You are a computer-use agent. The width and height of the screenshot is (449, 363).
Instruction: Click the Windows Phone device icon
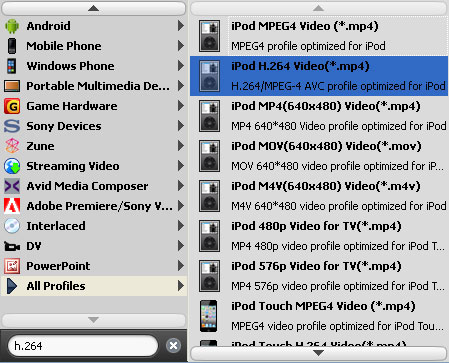tap(12, 66)
